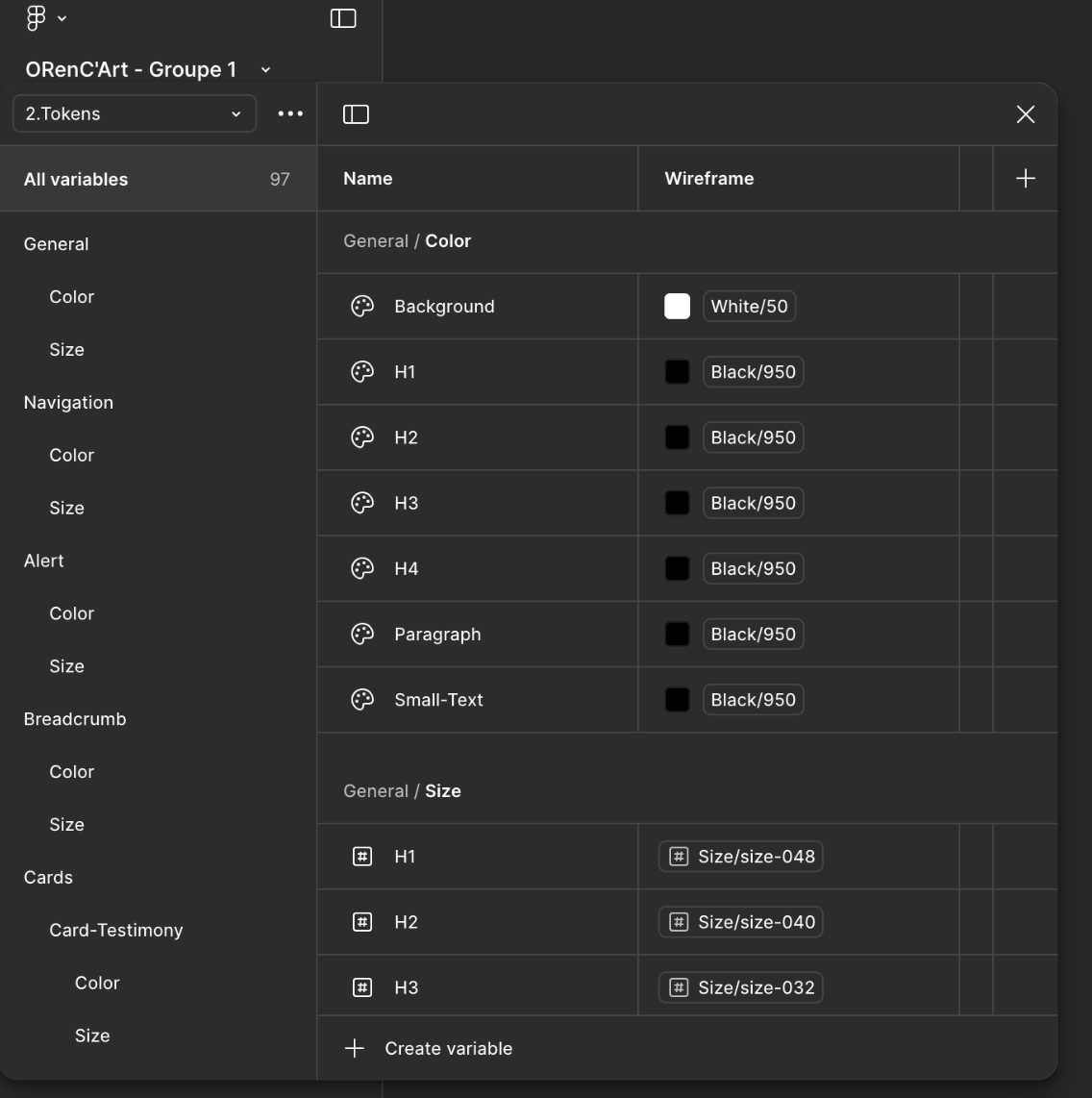This screenshot has height=1098, width=1092.
Task: Open the Figma main menu logo
Action: point(36,17)
